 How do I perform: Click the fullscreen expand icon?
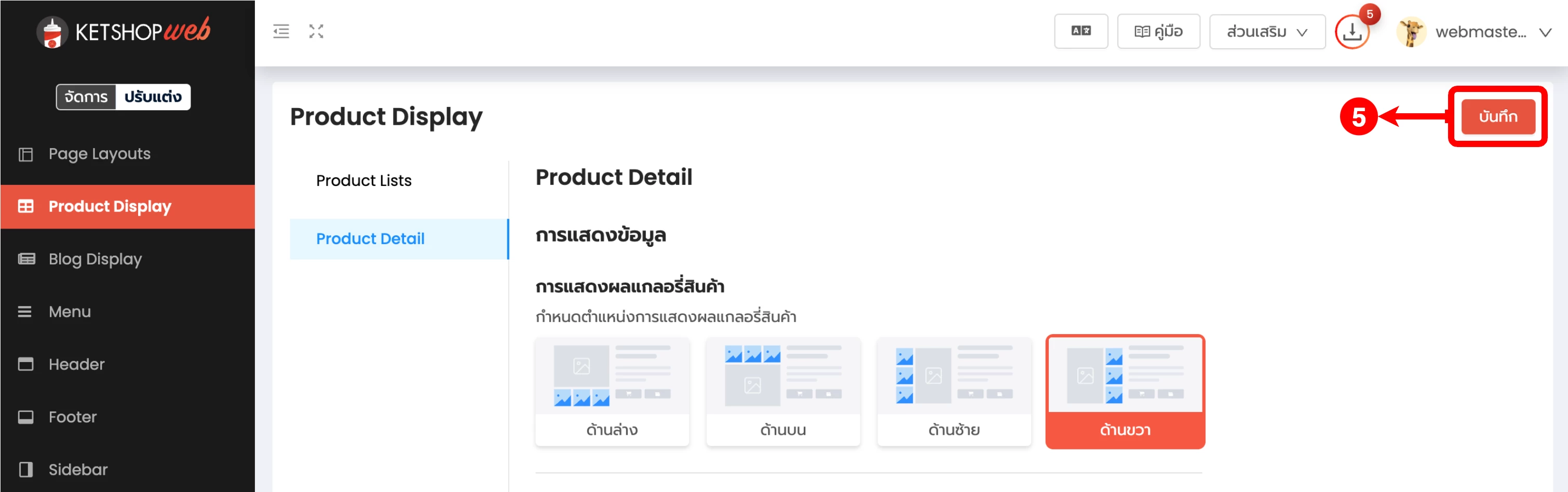tap(316, 31)
